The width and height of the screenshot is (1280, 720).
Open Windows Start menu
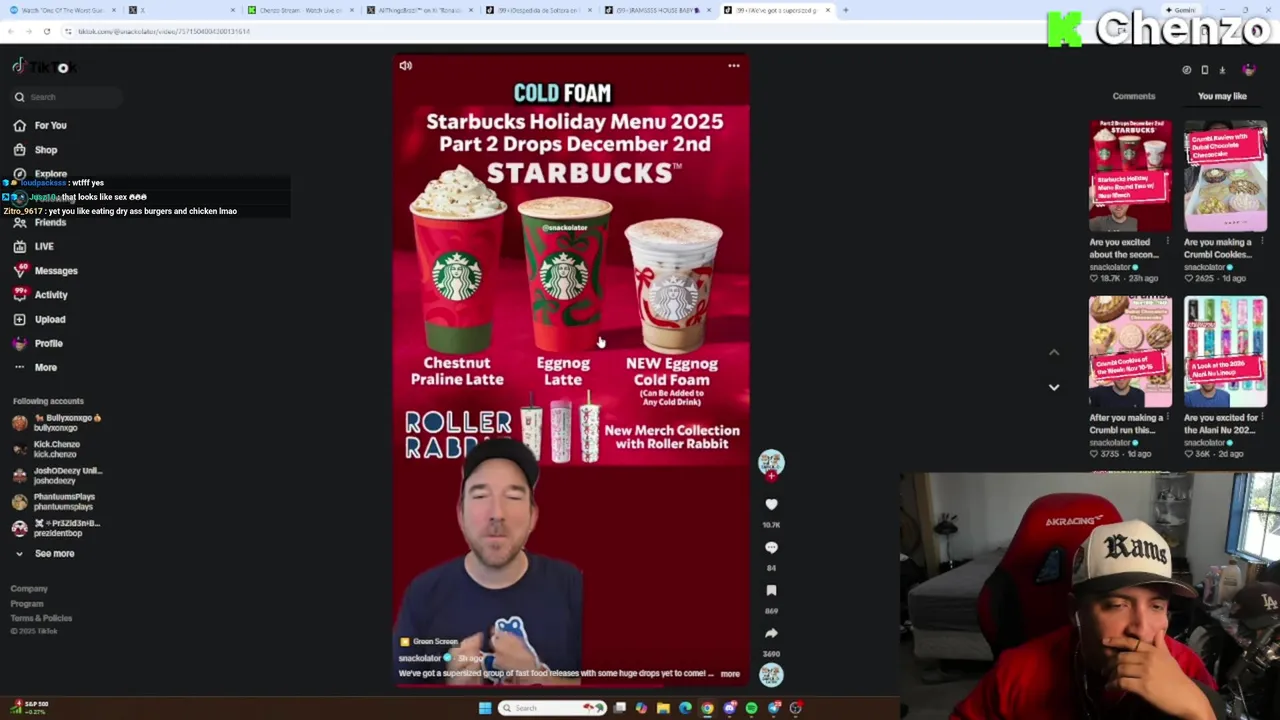485,708
